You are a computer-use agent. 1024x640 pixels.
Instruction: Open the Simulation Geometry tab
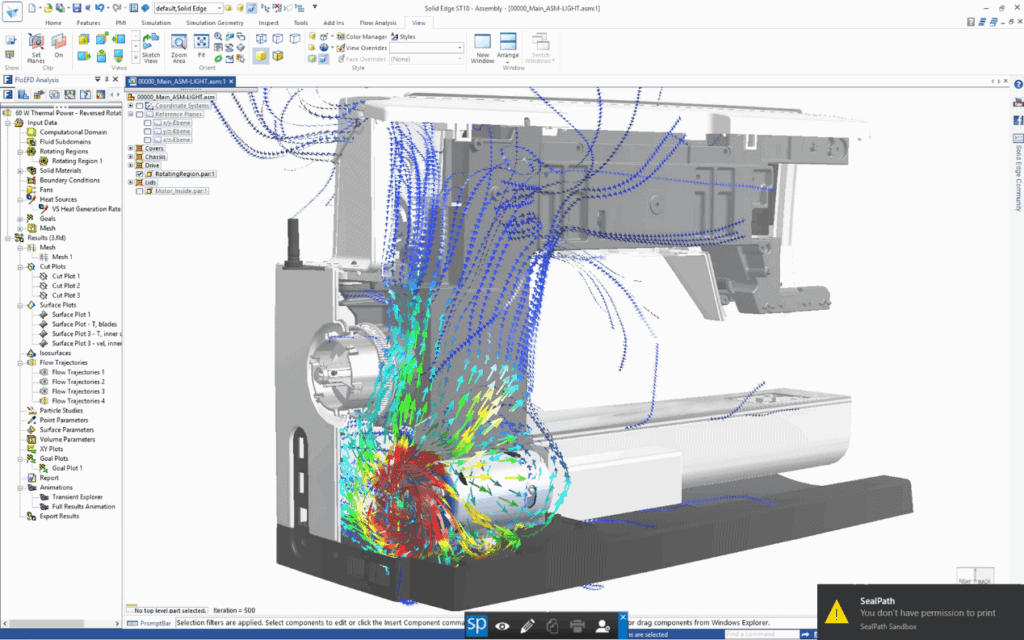(215, 23)
